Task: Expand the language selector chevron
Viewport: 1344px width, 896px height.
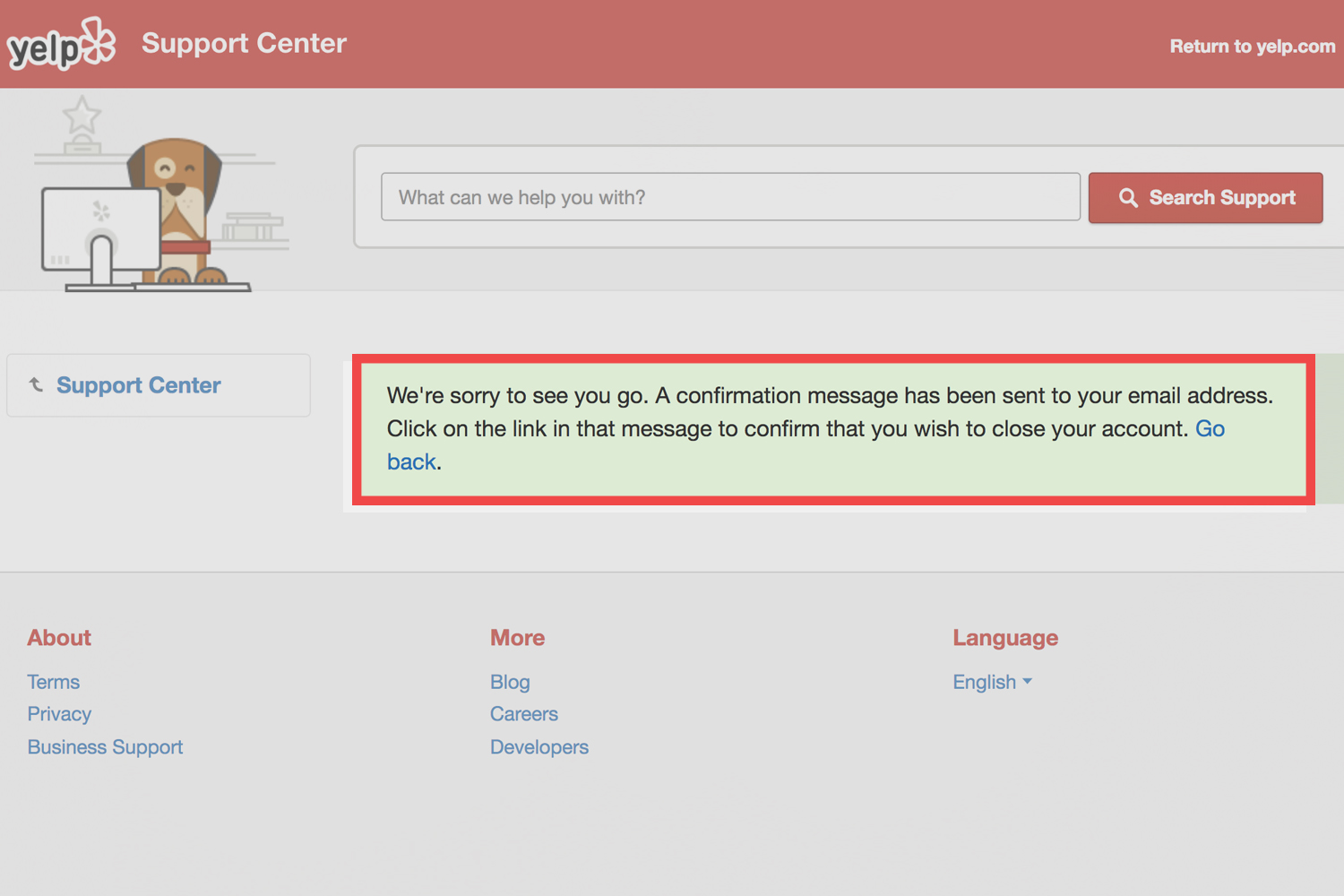Action: (x=1028, y=682)
